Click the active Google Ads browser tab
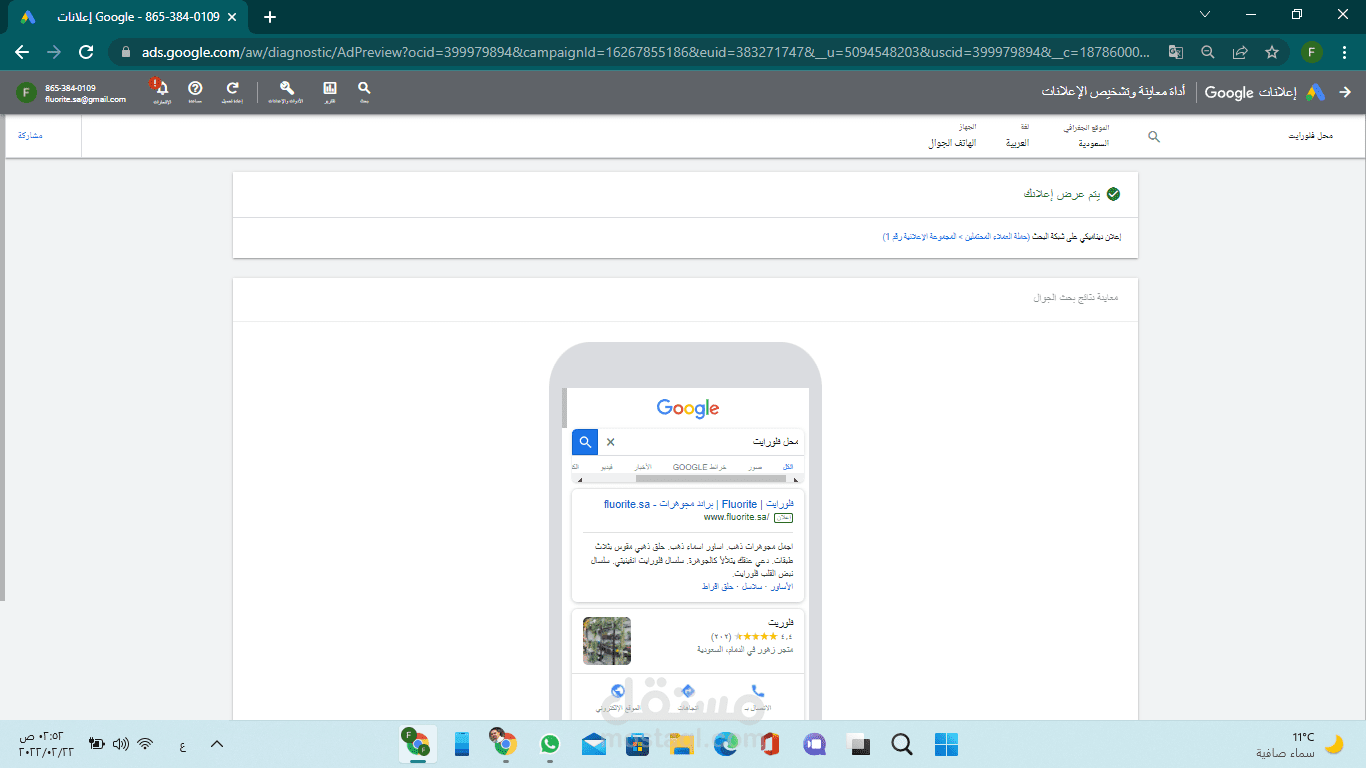 click(x=130, y=18)
